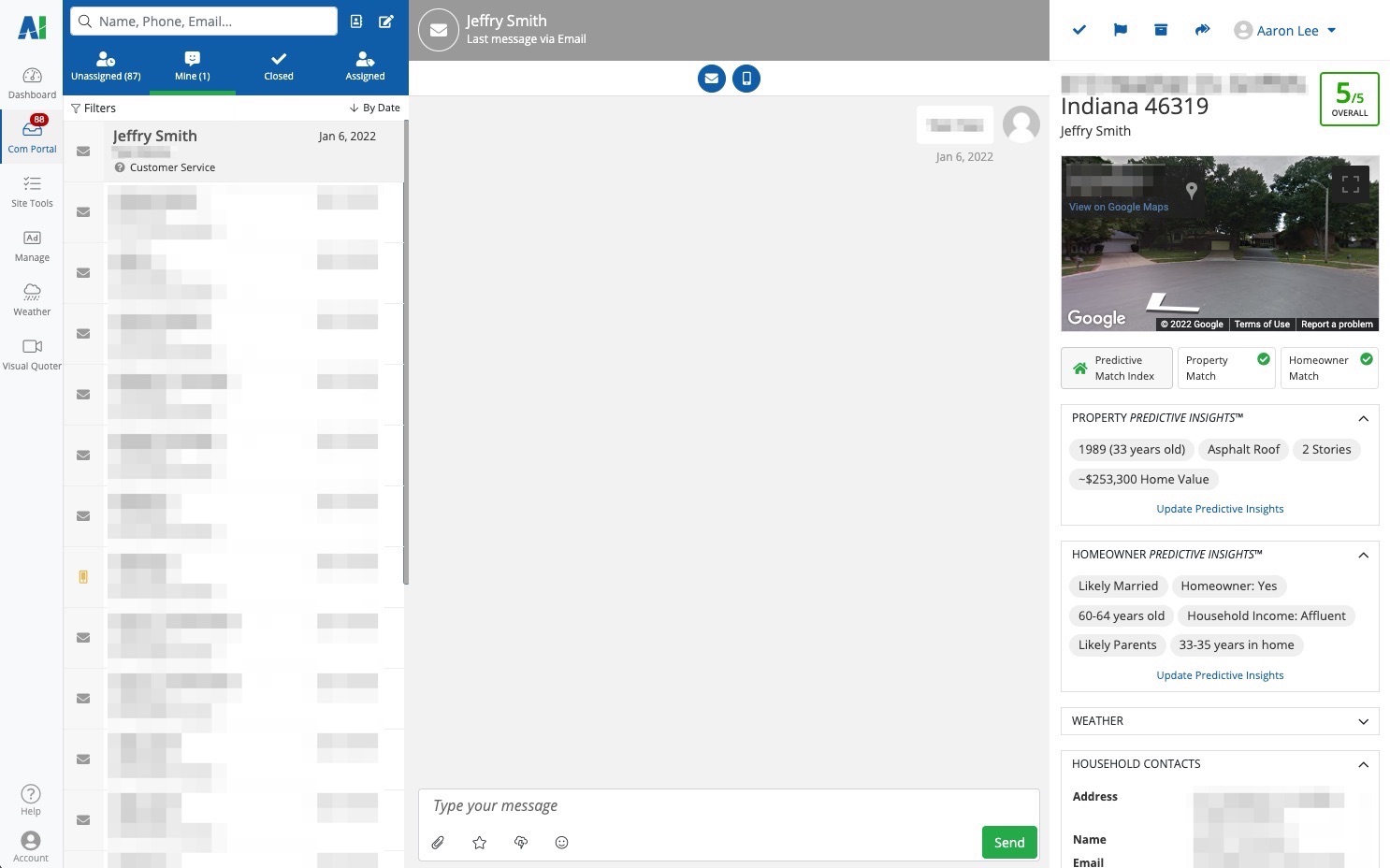Select the Closed conversations tab
1390x868 pixels.
tap(278, 65)
